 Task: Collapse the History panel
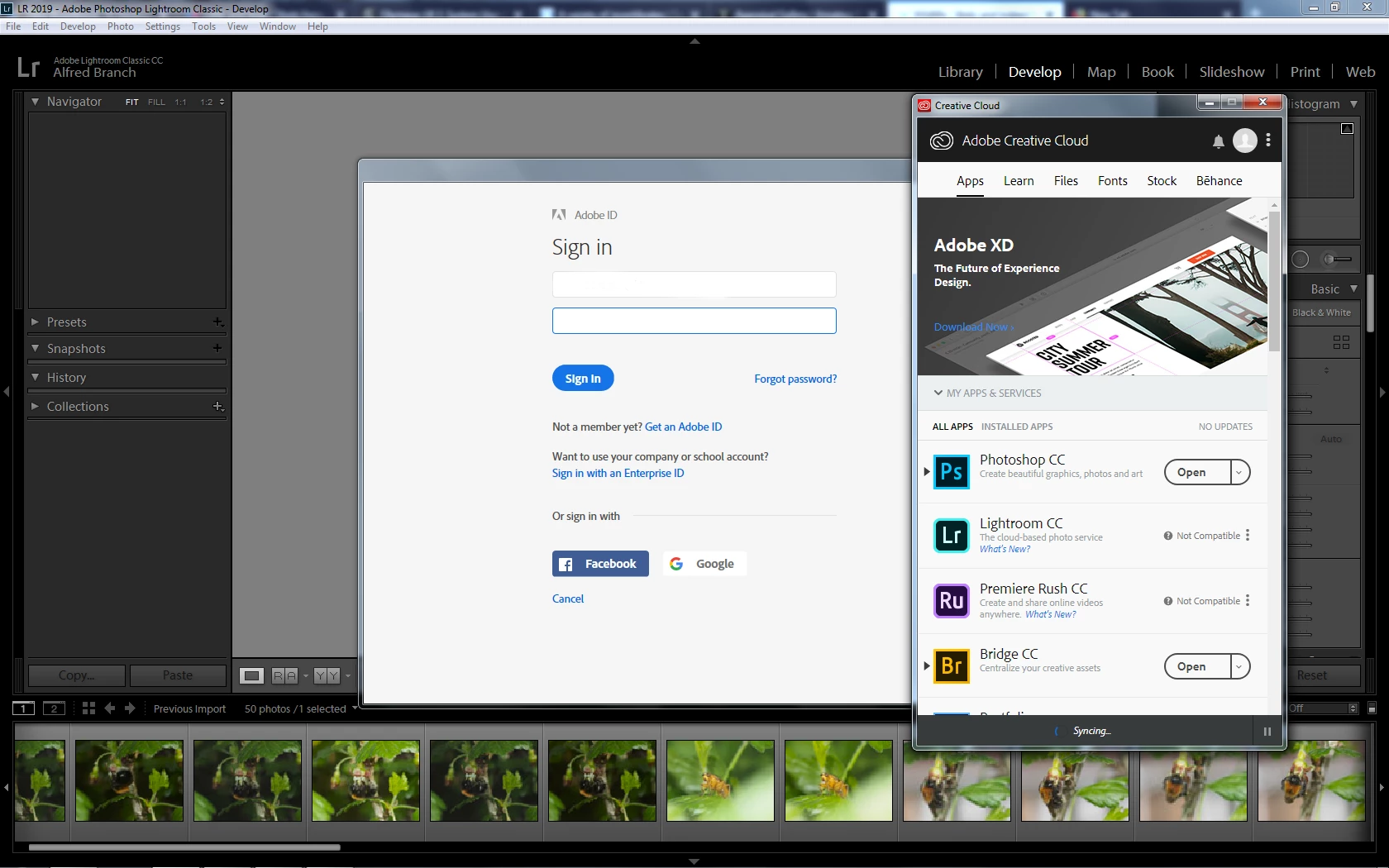pos(35,377)
